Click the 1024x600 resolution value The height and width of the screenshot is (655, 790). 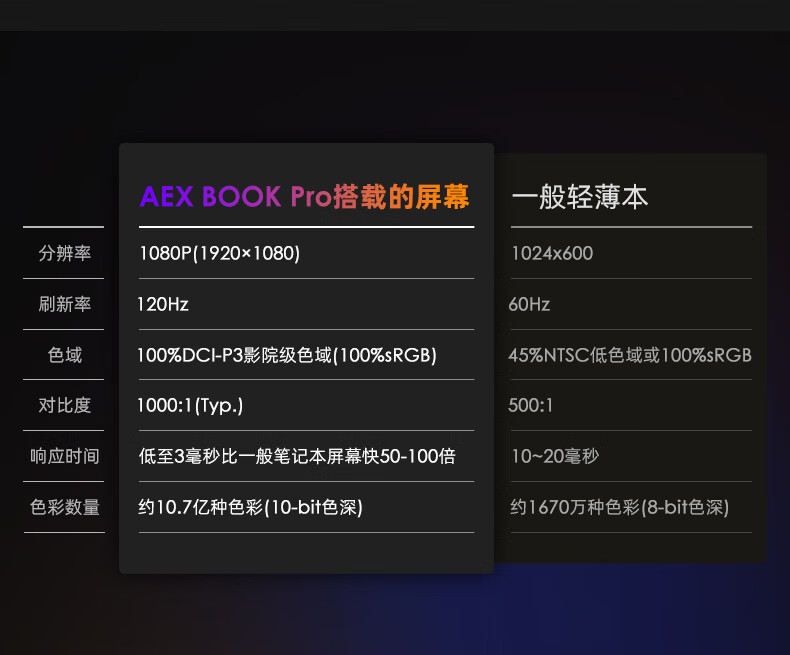[x=552, y=253]
